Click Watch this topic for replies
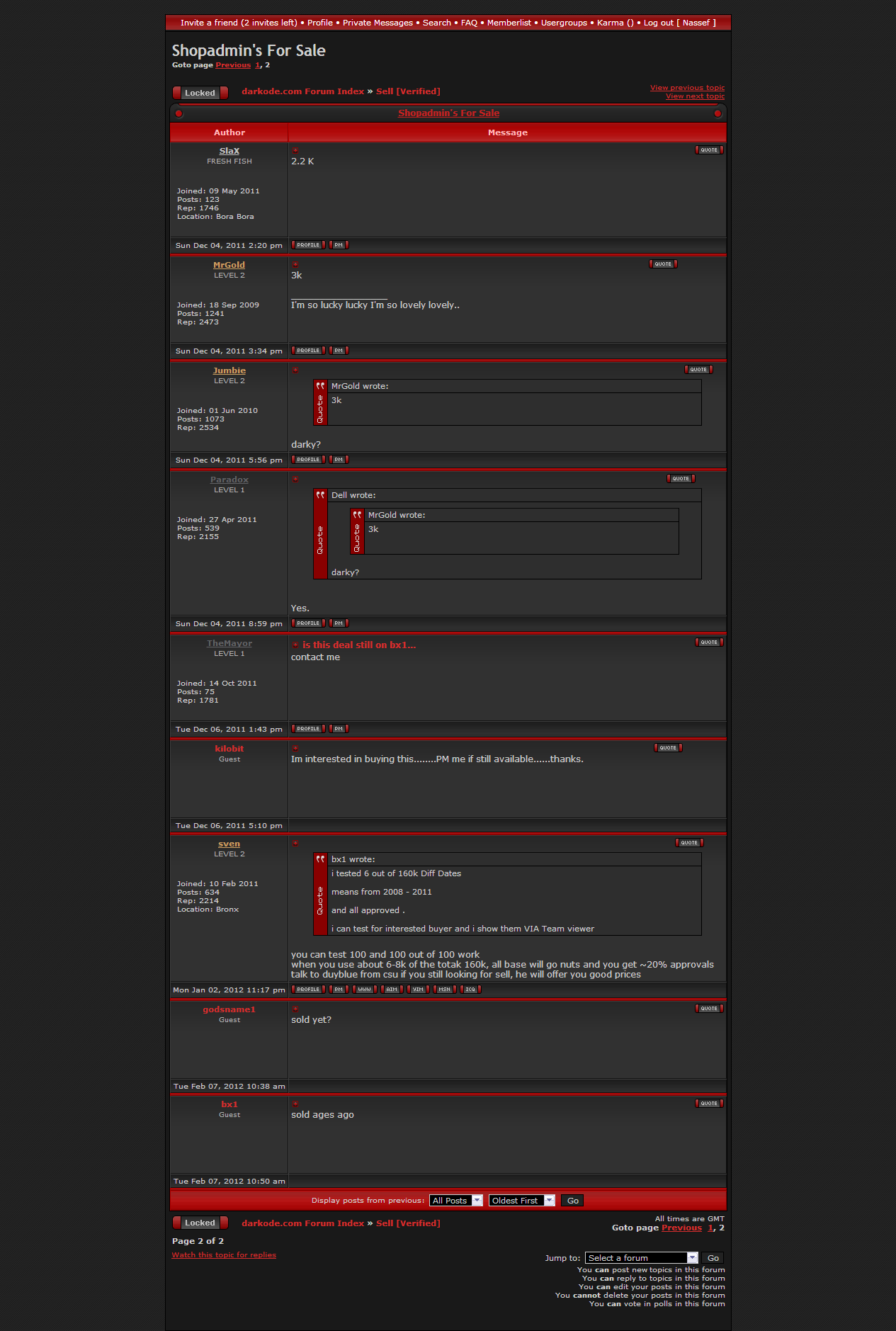896x1331 pixels. point(224,1255)
